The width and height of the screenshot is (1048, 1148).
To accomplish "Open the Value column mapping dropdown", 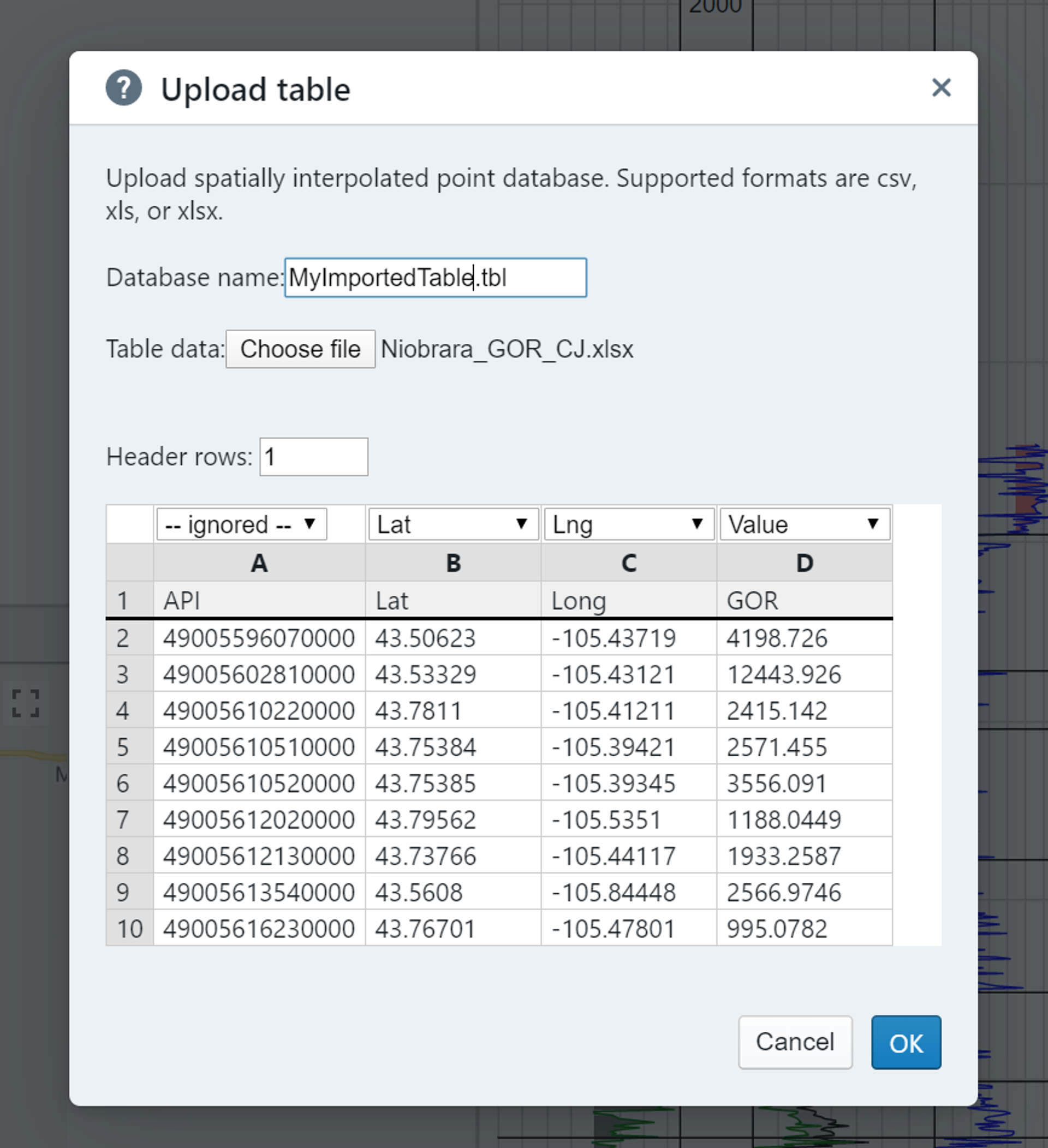I will [x=804, y=524].
